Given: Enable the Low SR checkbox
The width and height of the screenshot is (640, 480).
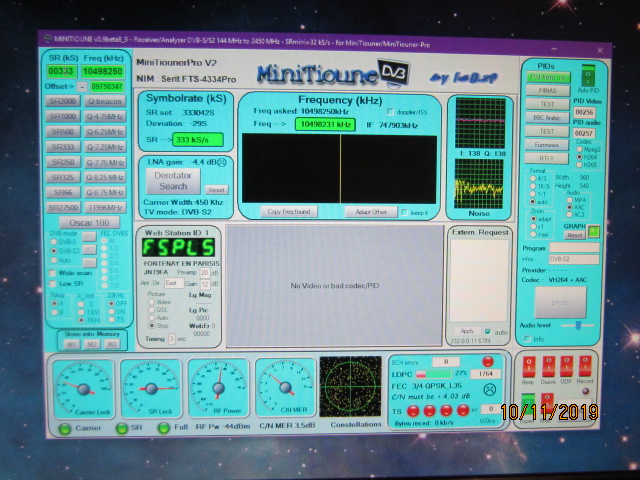Looking at the screenshot, I should click(x=53, y=284).
